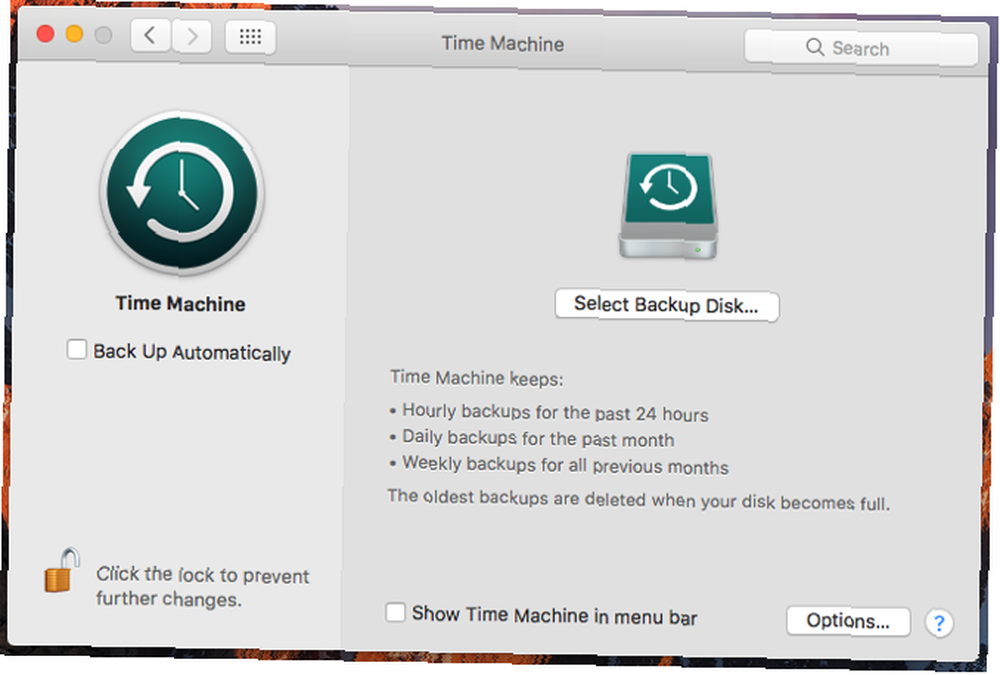Viewport: 1000px width, 675px height.
Task: Click 'Hourly backups for the past 24 hours'
Action: (555, 413)
